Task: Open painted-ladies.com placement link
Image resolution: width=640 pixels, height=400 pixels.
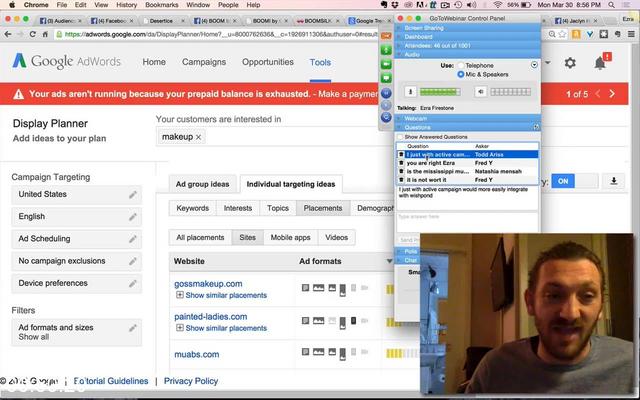Action: [211, 317]
